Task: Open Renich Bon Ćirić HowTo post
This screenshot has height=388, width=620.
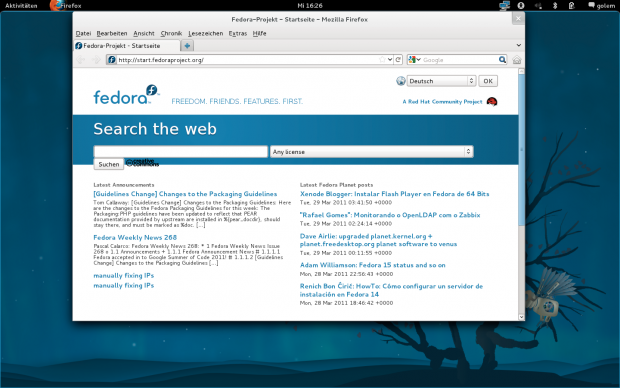Action: [x=391, y=290]
